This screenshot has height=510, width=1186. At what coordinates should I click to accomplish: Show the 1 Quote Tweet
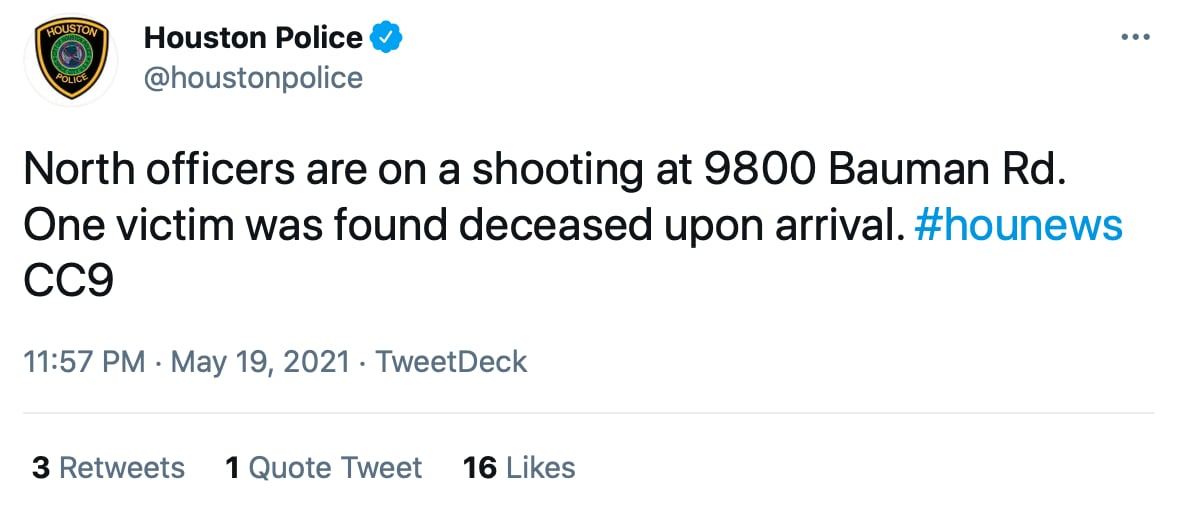[x=323, y=467]
